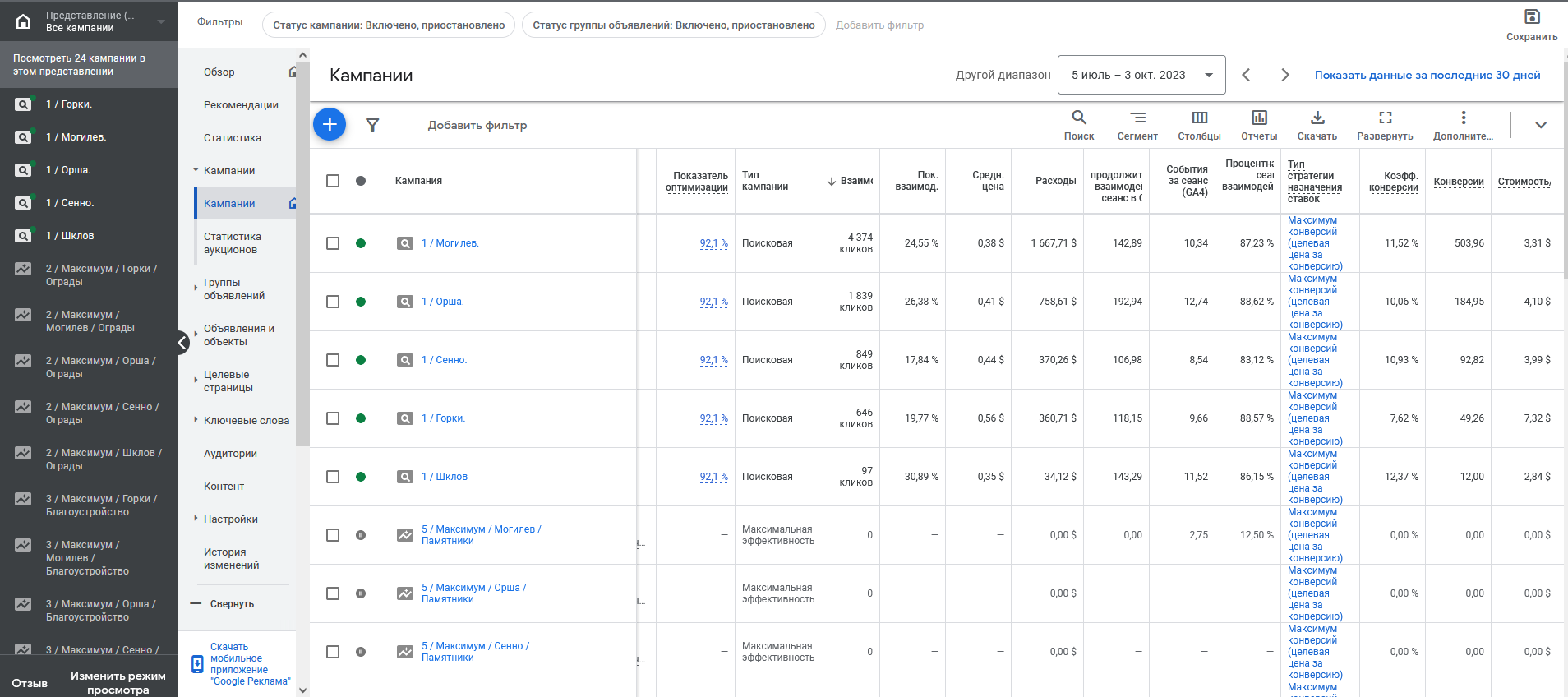The height and width of the screenshot is (697, 1568).
Task: Click the Скачать download icon
Action: [1317, 118]
